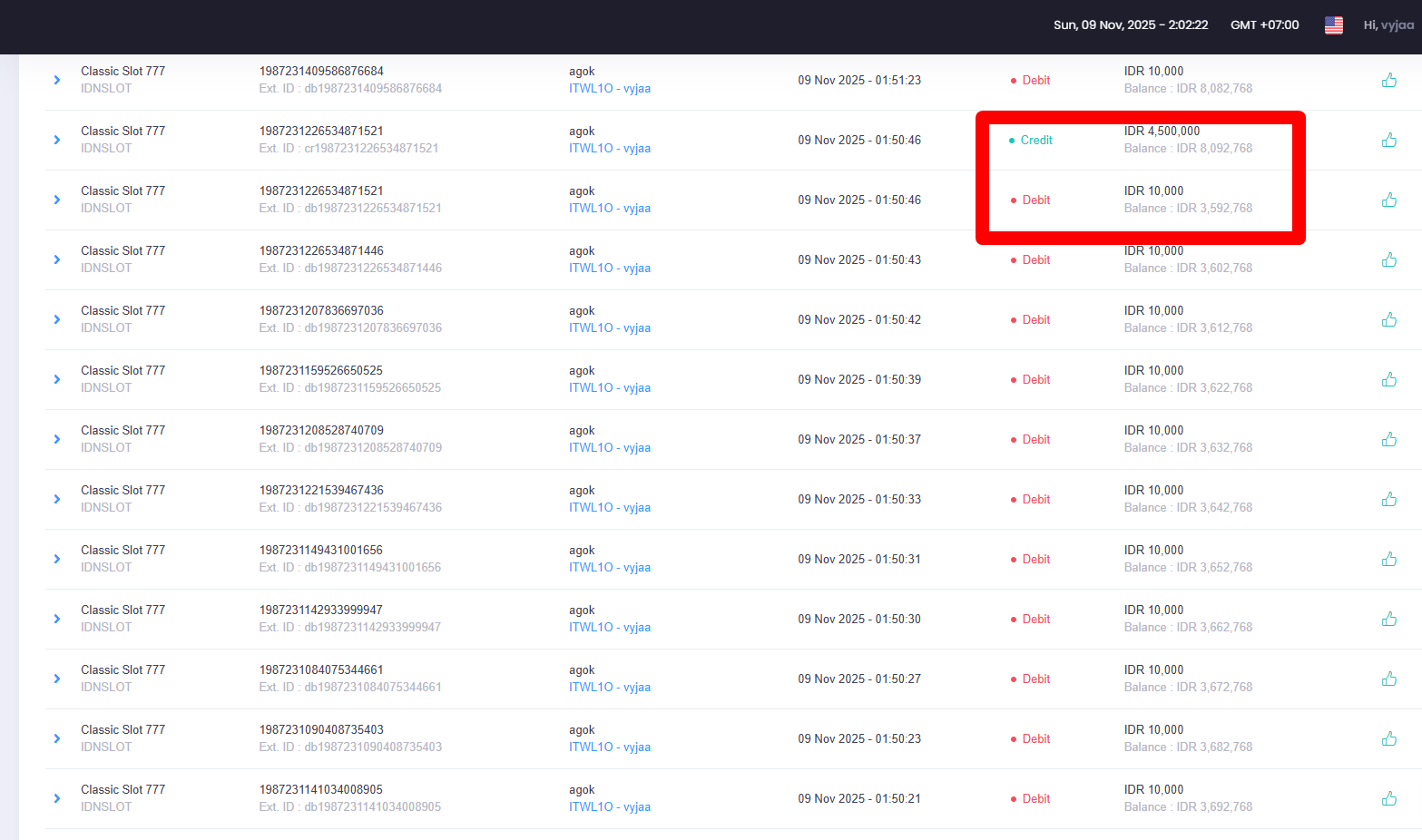Open the Hi, vyjaa user menu

(1388, 25)
